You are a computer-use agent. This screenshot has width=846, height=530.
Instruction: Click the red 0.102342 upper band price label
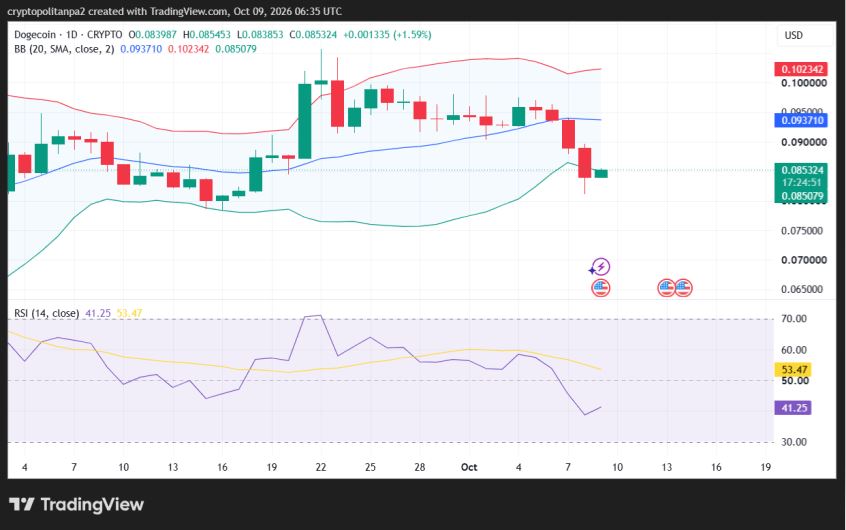tap(801, 69)
